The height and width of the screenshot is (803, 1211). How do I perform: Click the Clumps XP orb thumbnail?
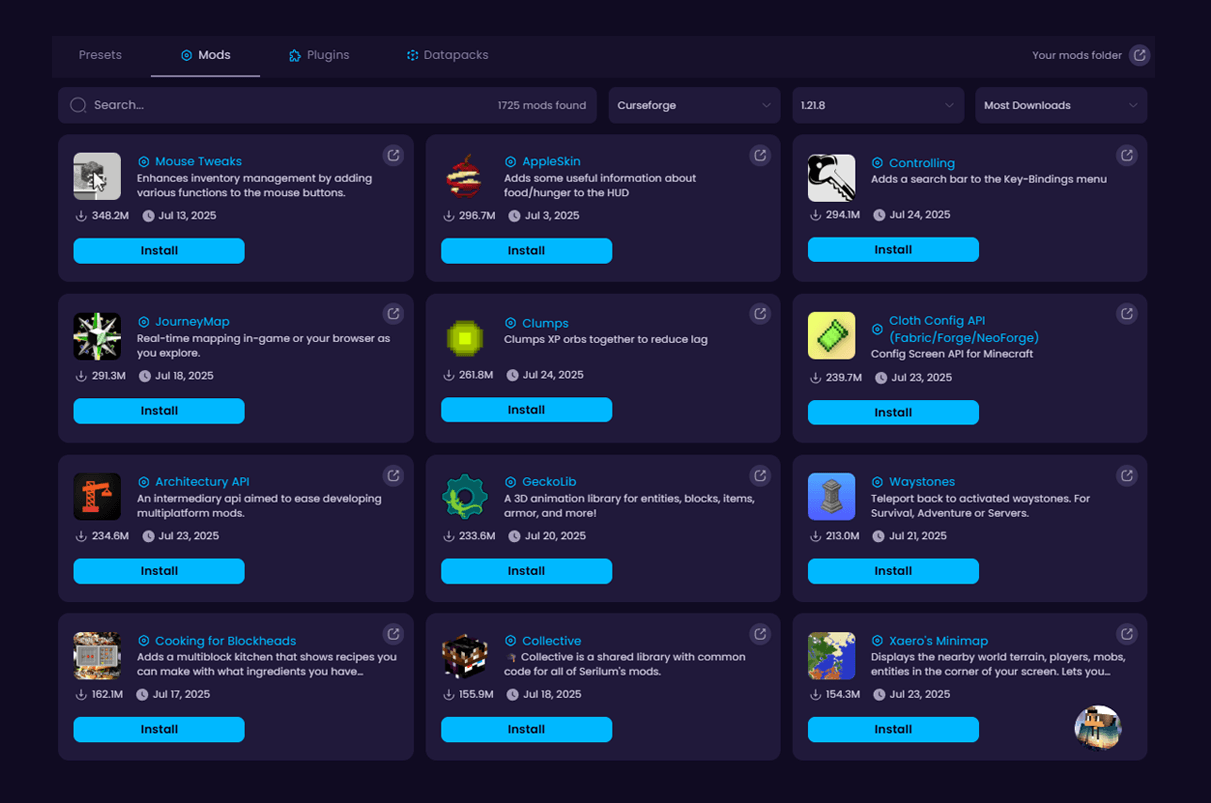tap(465, 337)
